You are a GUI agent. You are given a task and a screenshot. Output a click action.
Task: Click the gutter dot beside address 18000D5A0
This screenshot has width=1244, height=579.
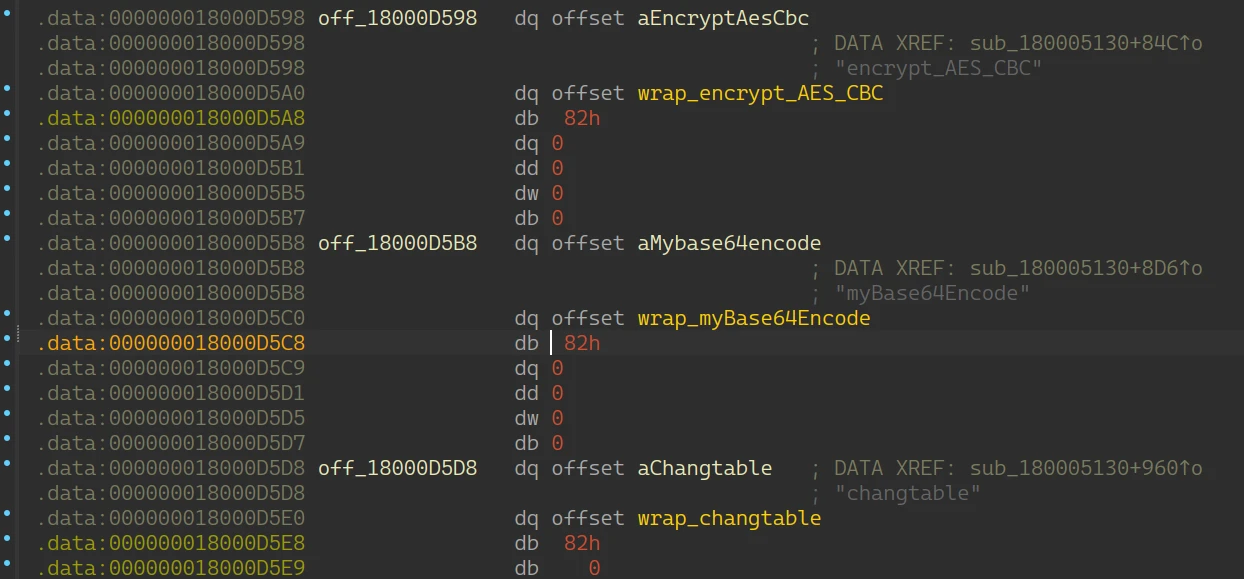[7, 93]
